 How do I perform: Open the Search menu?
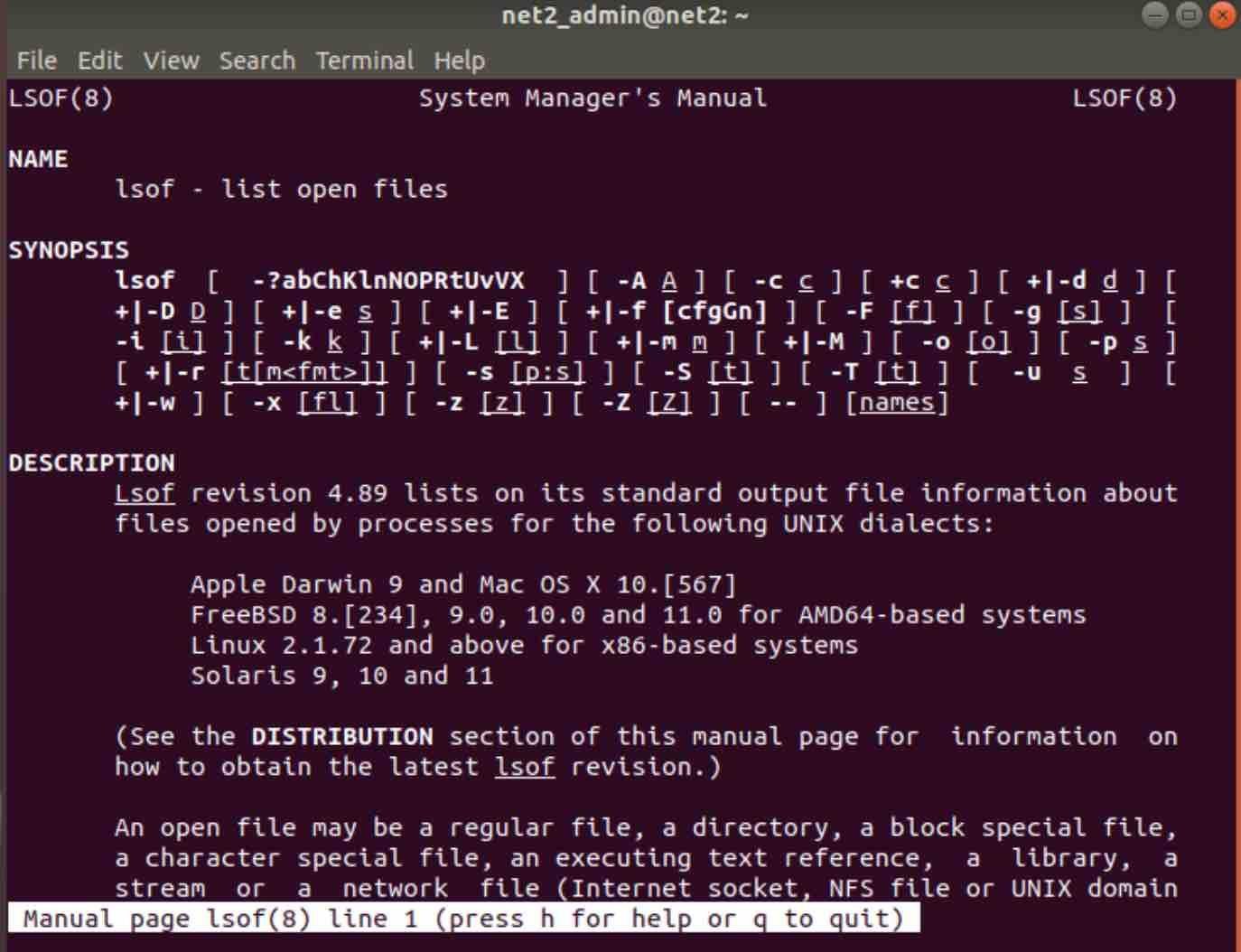pos(257,61)
